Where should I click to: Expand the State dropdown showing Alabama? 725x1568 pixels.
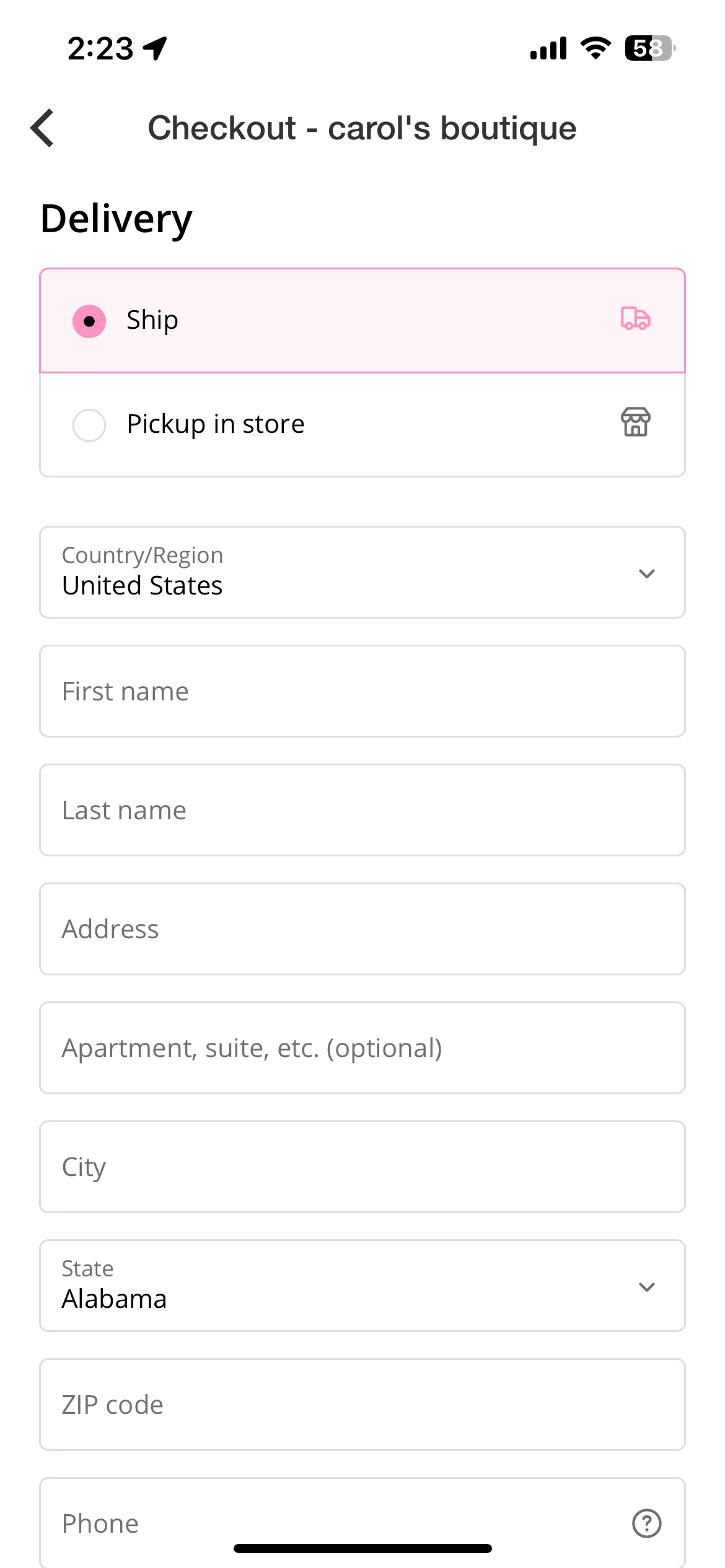point(362,1286)
